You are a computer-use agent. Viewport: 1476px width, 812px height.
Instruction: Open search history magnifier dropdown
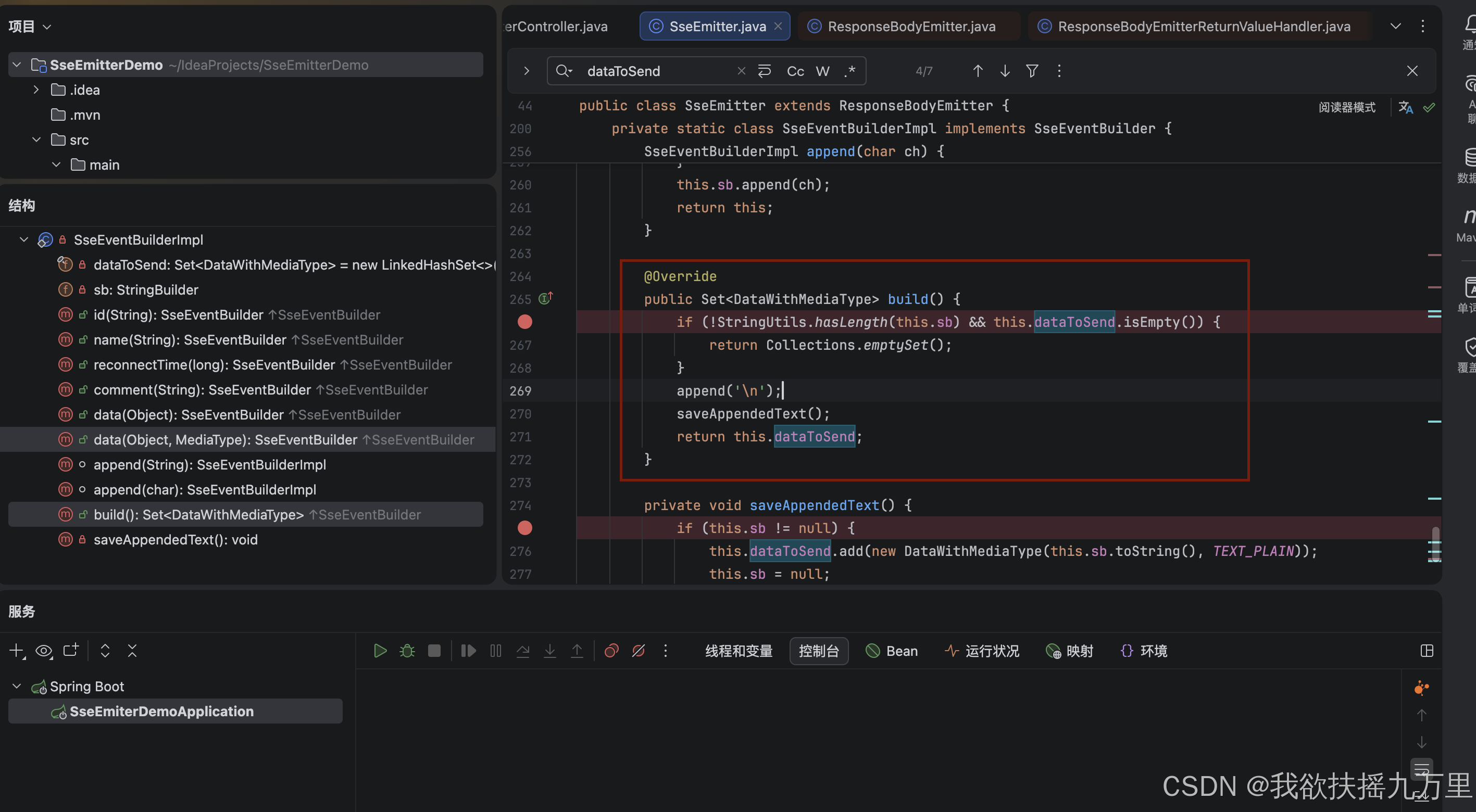(x=564, y=71)
